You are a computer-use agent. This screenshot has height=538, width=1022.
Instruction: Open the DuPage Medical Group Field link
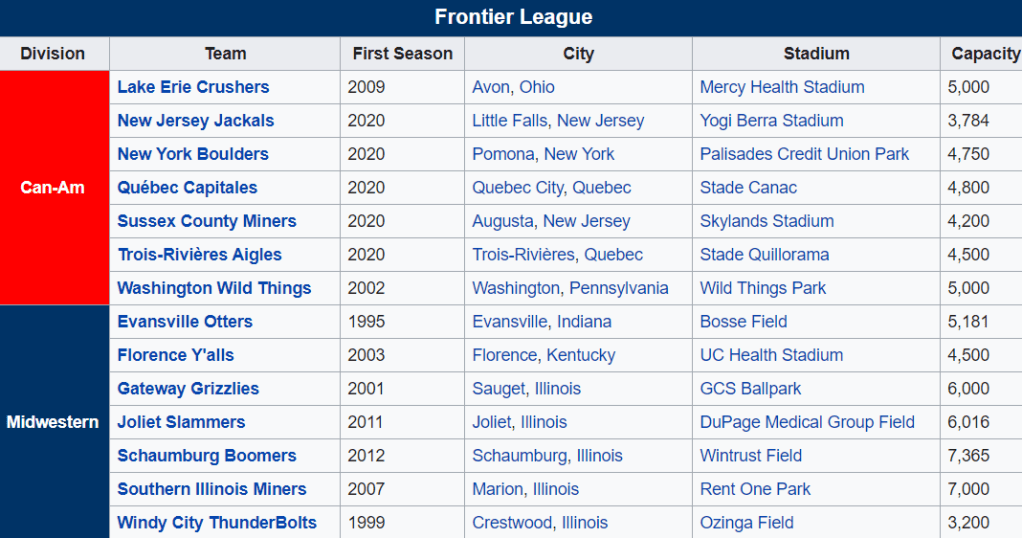click(807, 422)
